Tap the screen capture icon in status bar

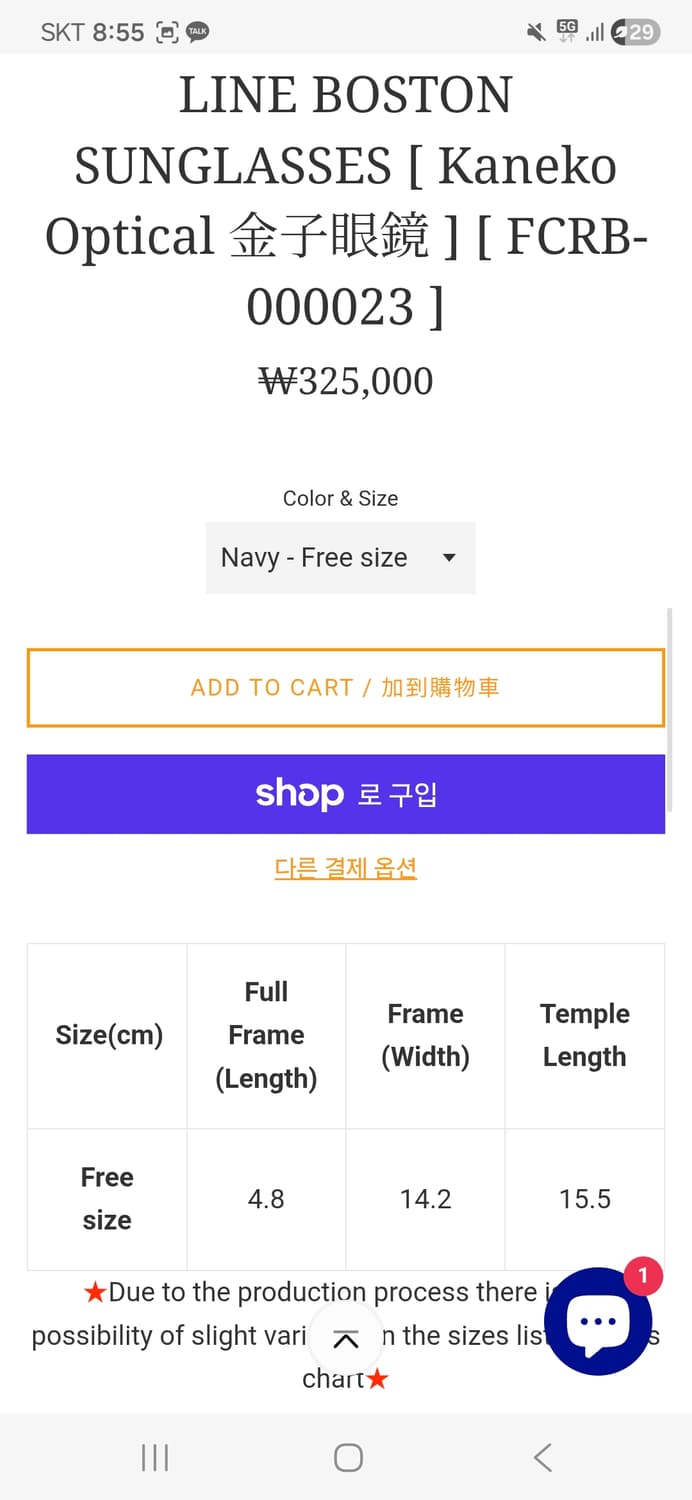tap(166, 31)
